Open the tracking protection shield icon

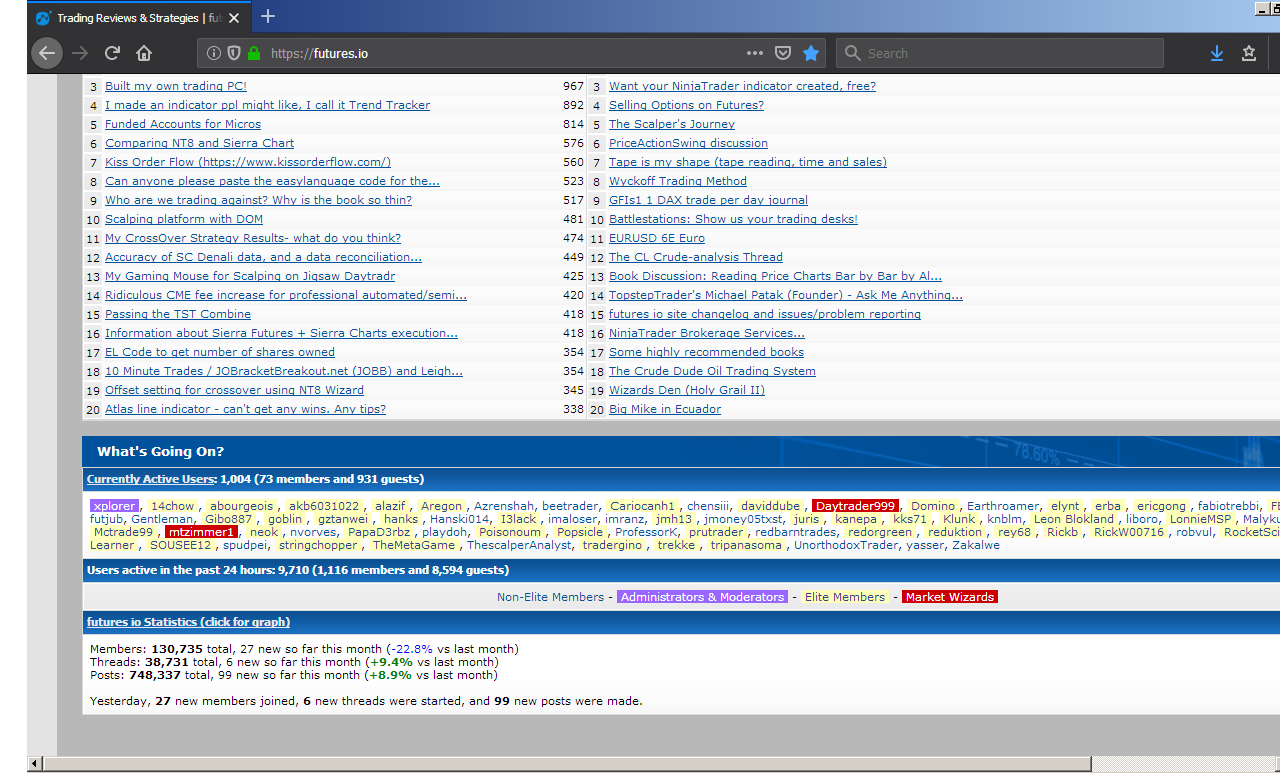click(x=234, y=53)
